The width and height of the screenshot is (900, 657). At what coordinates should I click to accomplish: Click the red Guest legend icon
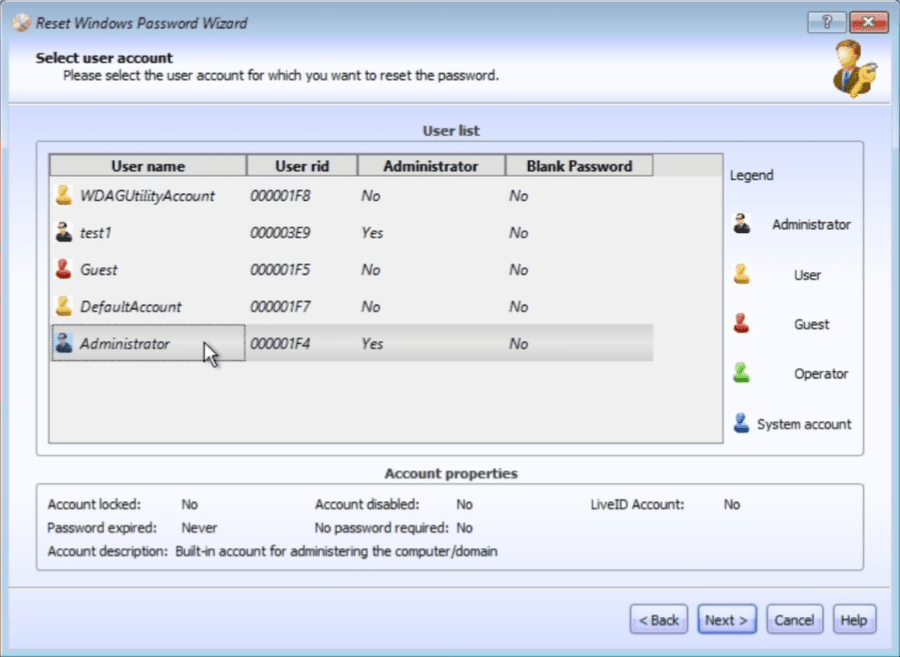742,324
